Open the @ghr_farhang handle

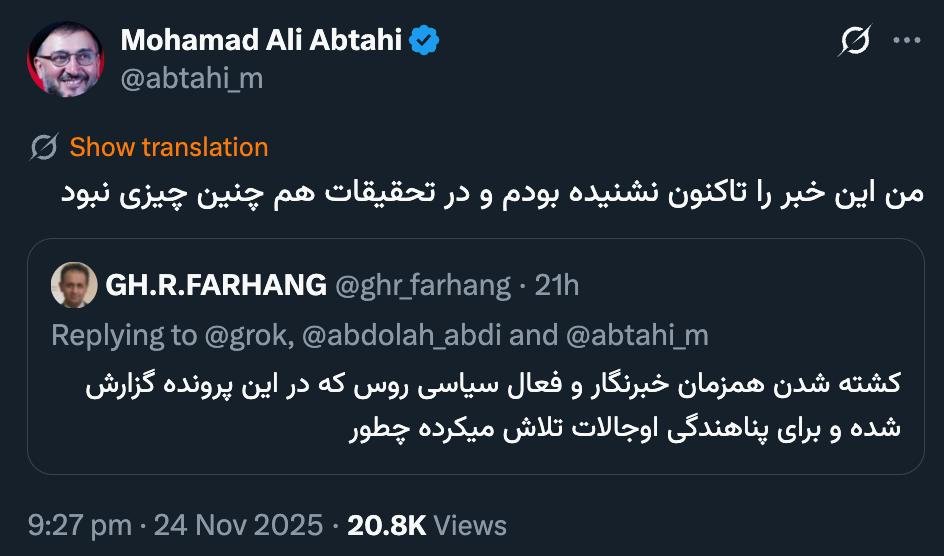pyautogui.click(x=423, y=285)
